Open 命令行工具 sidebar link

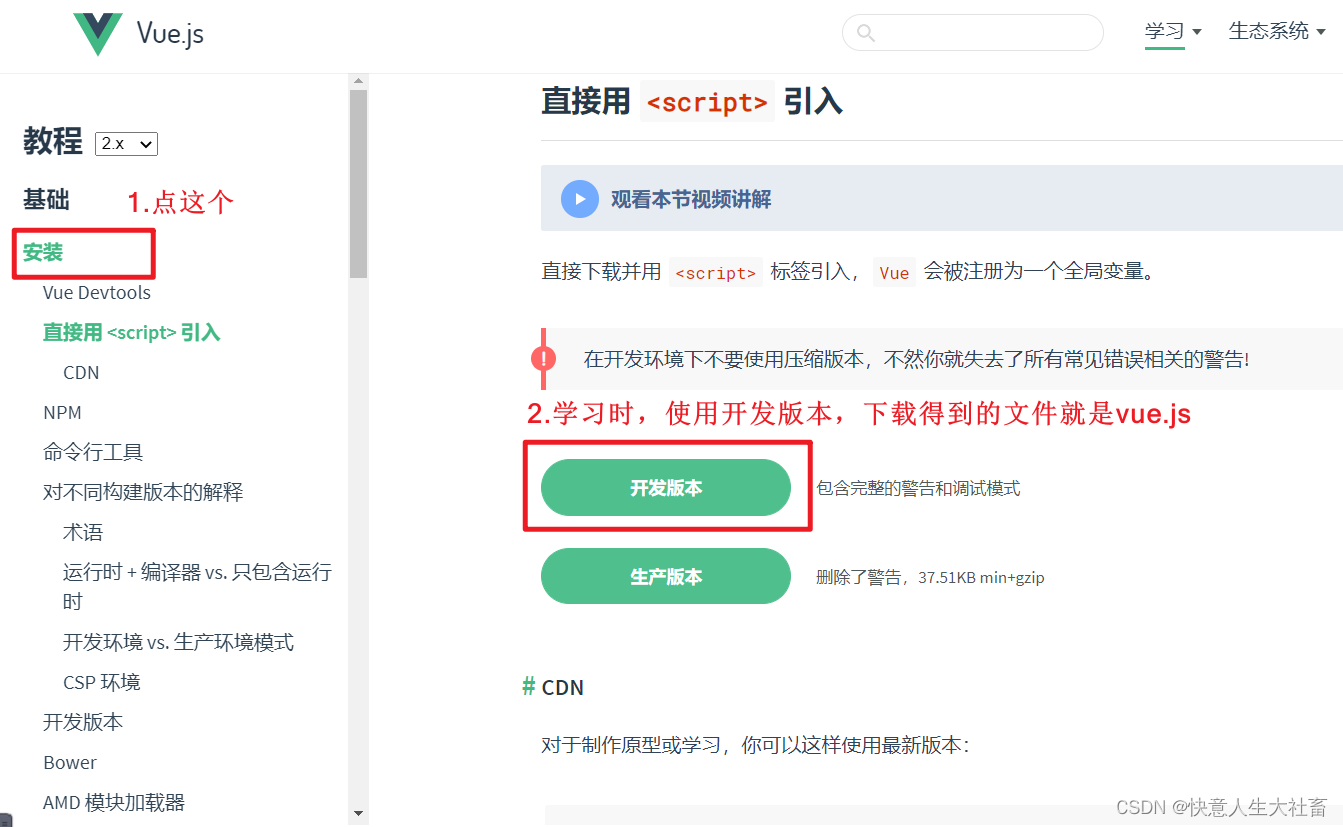coord(93,452)
